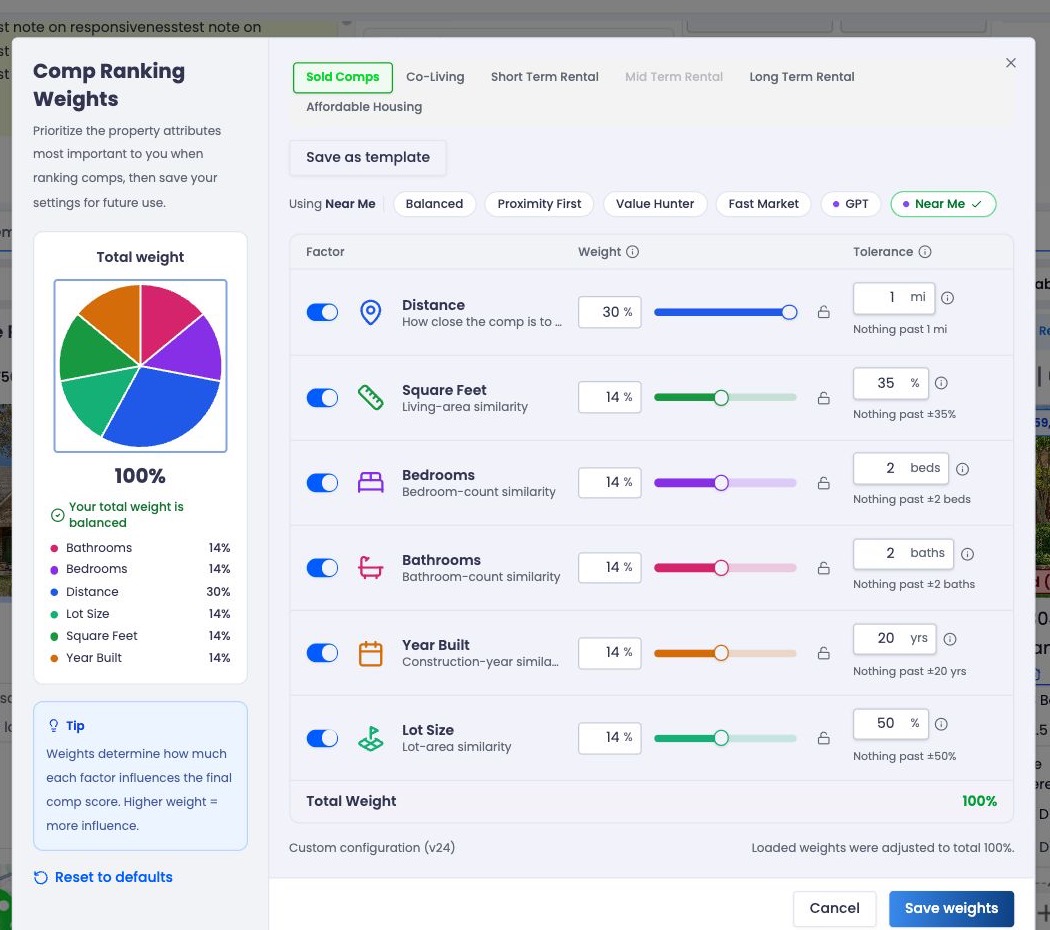The image size is (1050, 930).
Task: Show info for Year Built tolerance
Action: (950, 639)
